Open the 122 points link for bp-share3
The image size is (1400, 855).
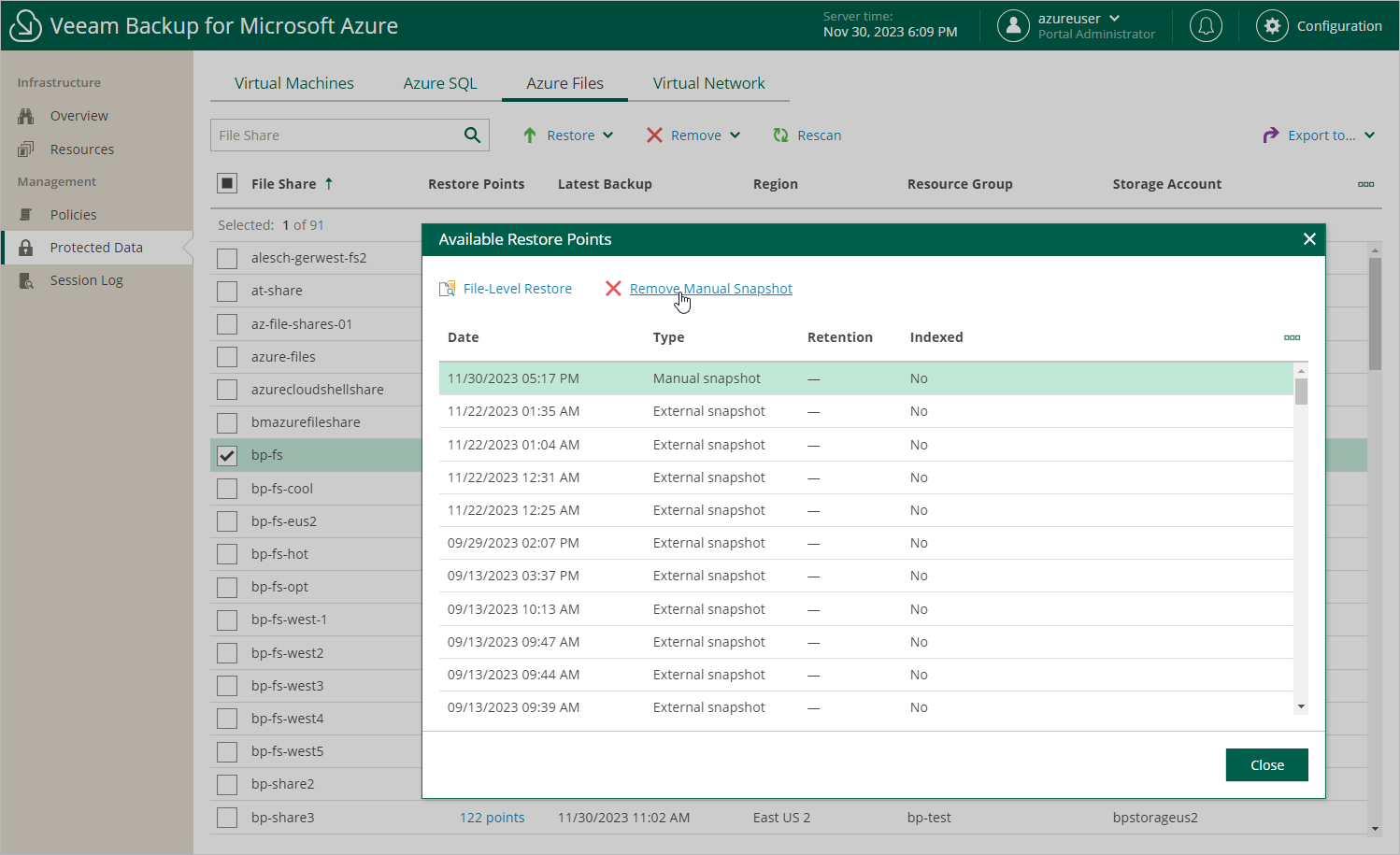[493, 818]
